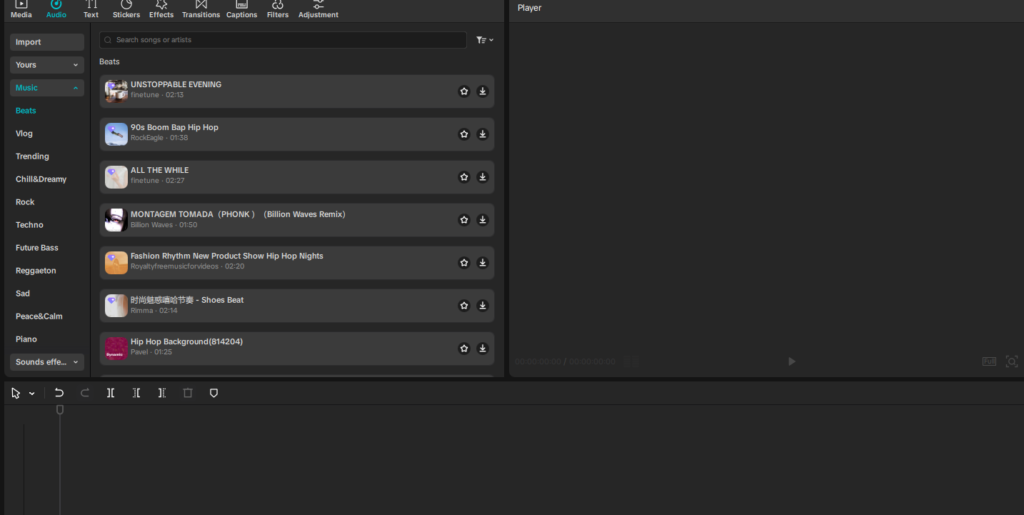Choose the Chill&Dreamy music genre
The width and height of the screenshot is (1024, 515).
click(41, 179)
